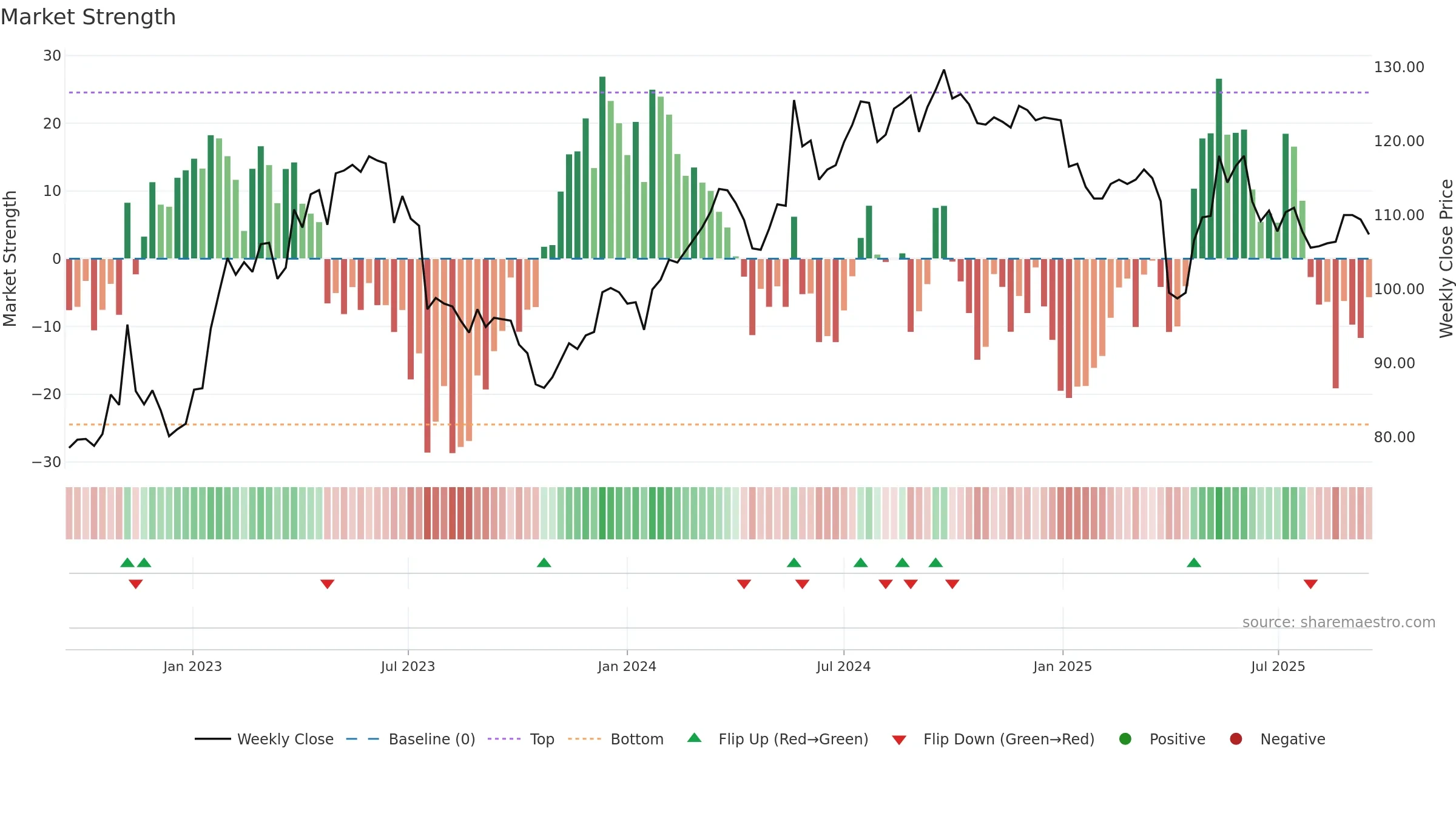Click the 80.00 price axis label

1394,437
